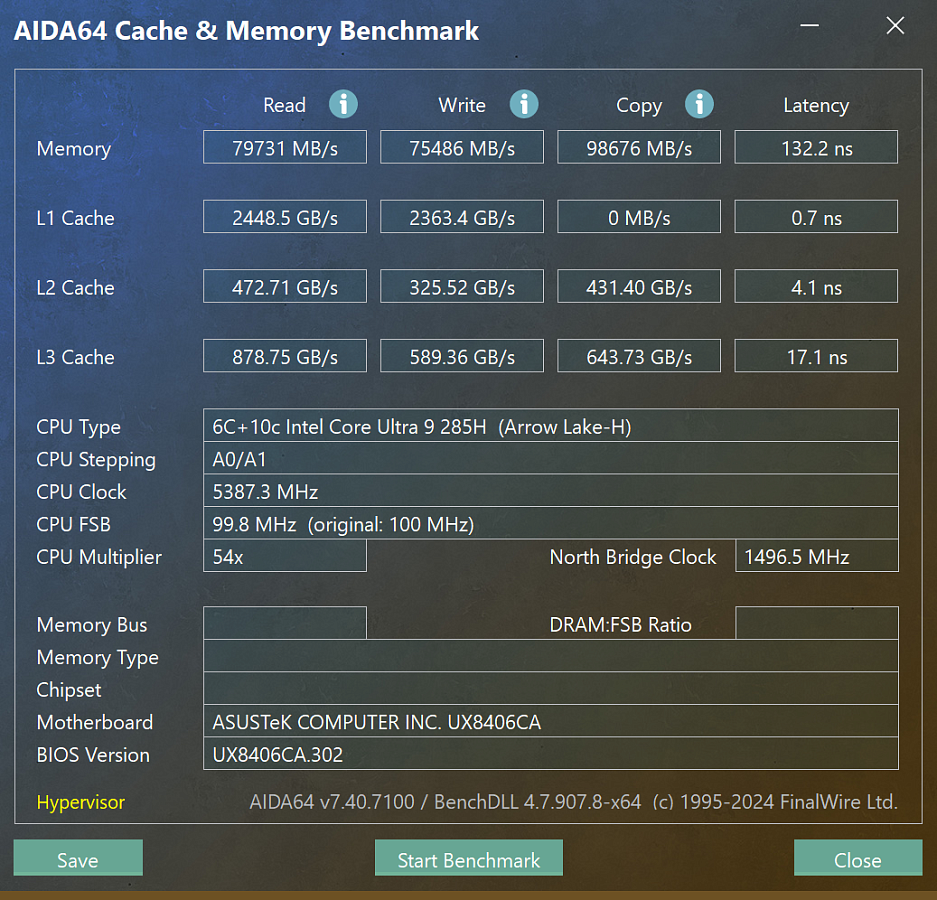Screen dimensions: 937x900
Task: Select the L3 Cache read value 878.75 GB/s
Action: [285, 356]
